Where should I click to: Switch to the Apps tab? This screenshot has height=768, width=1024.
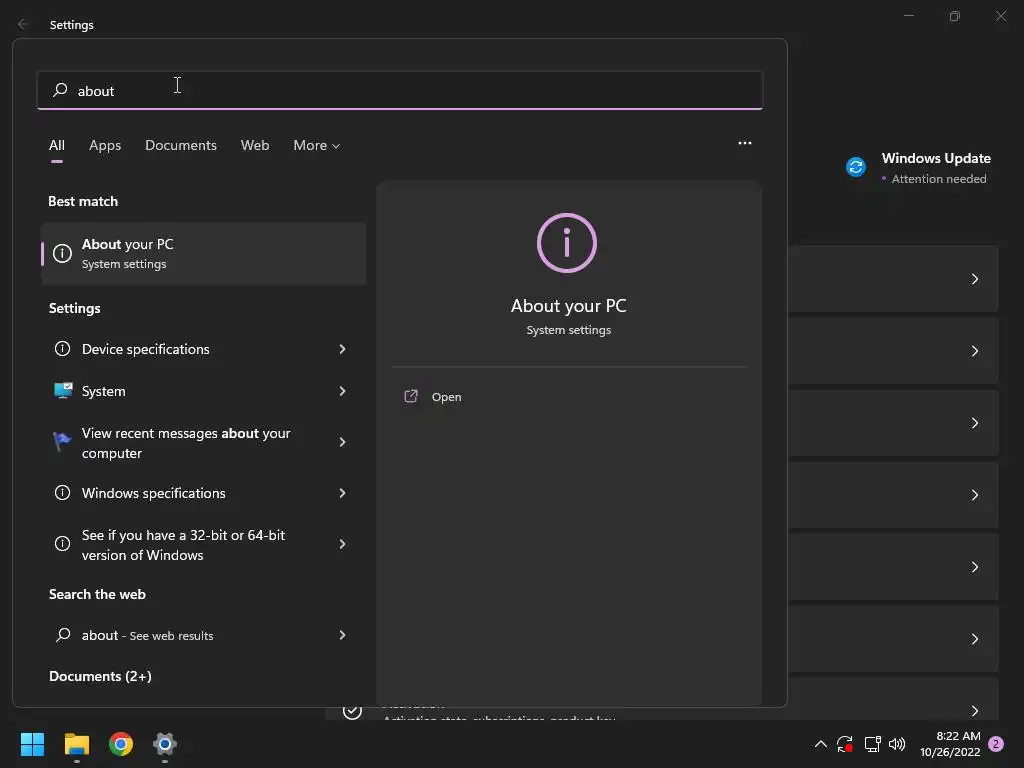coord(105,145)
